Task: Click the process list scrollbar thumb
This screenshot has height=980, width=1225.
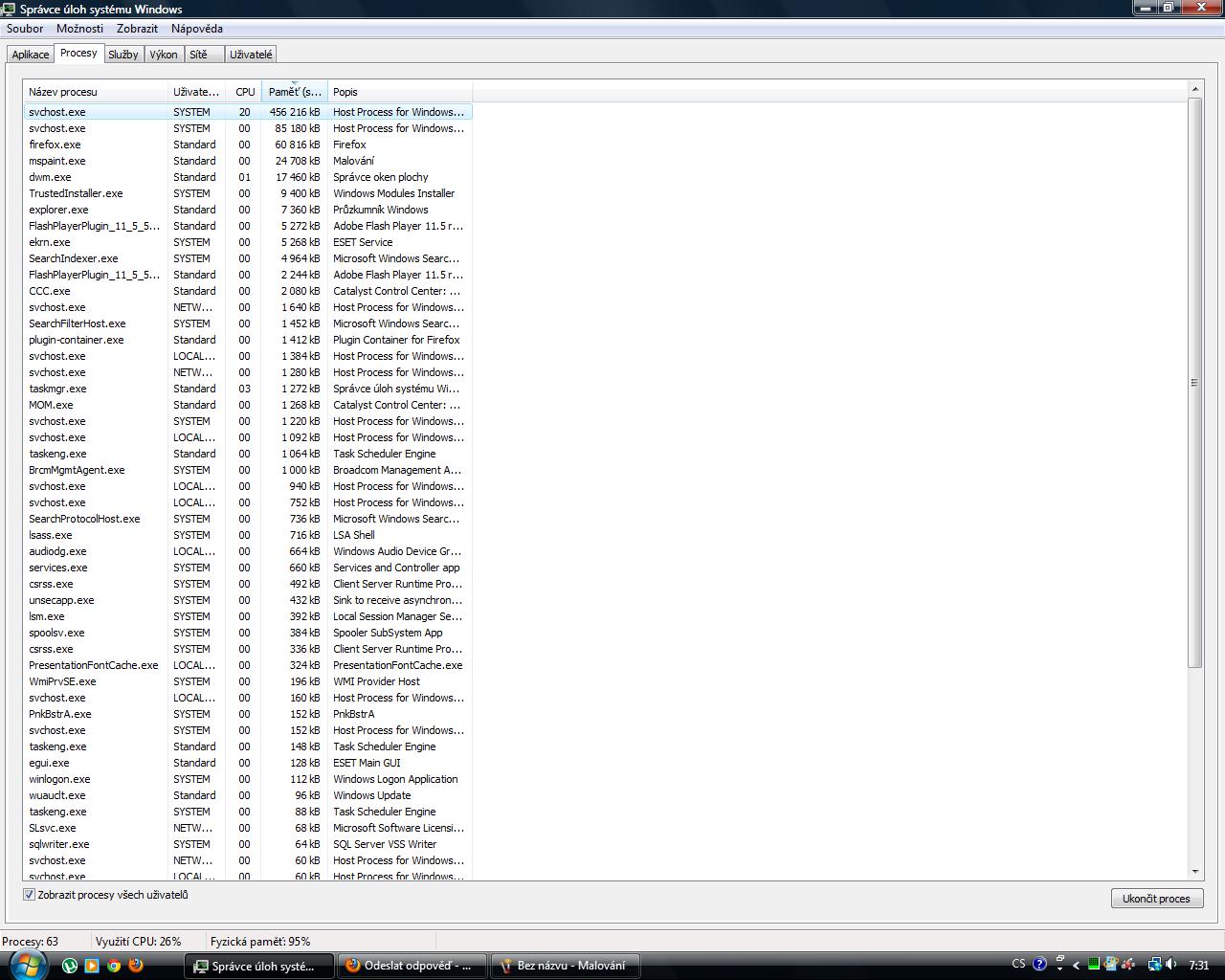Action: [1194, 382]
